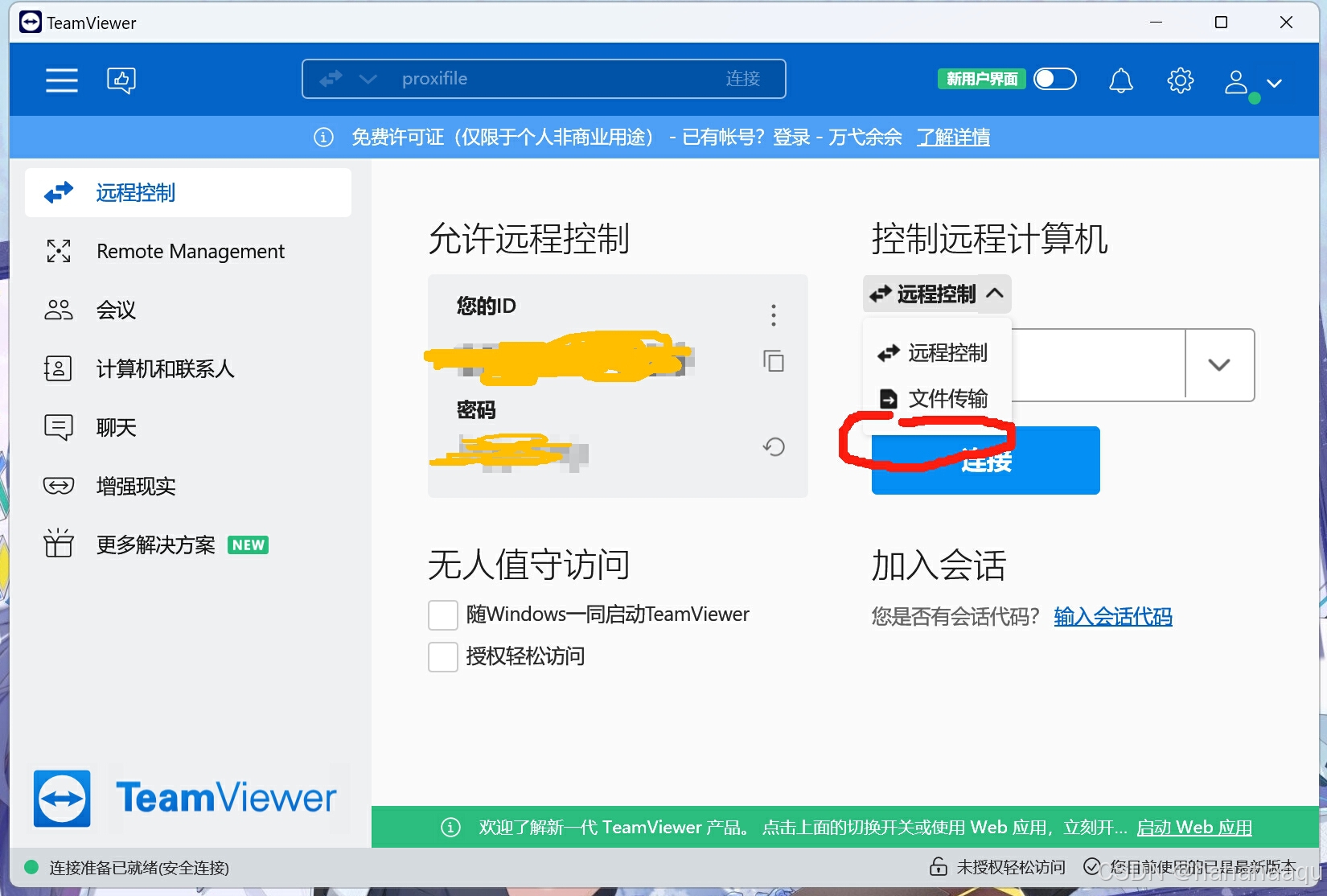Open the three-dot options beside your ID
Viewport: 1327px width, 896px height.
coord(773,315)
